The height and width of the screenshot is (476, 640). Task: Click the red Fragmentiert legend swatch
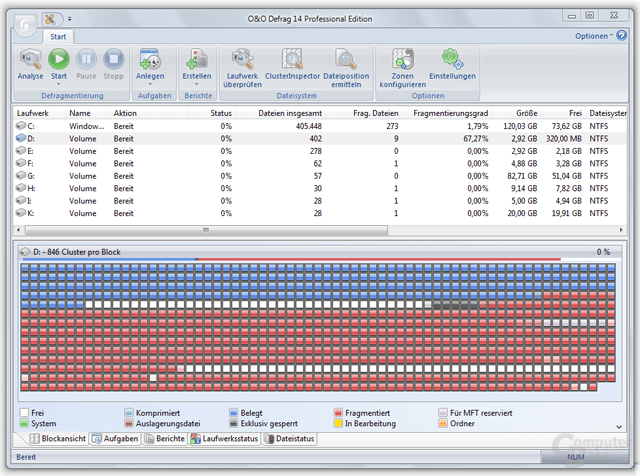click(x=338, y=413)
